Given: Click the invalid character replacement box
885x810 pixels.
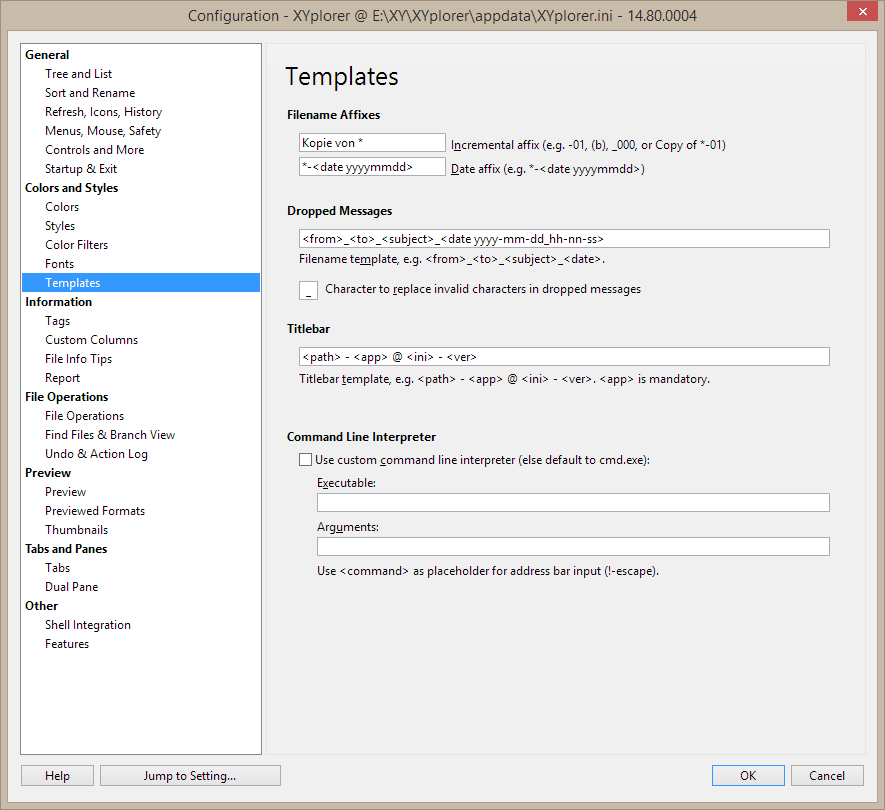Looking at the screenshot, I should 308,290.
